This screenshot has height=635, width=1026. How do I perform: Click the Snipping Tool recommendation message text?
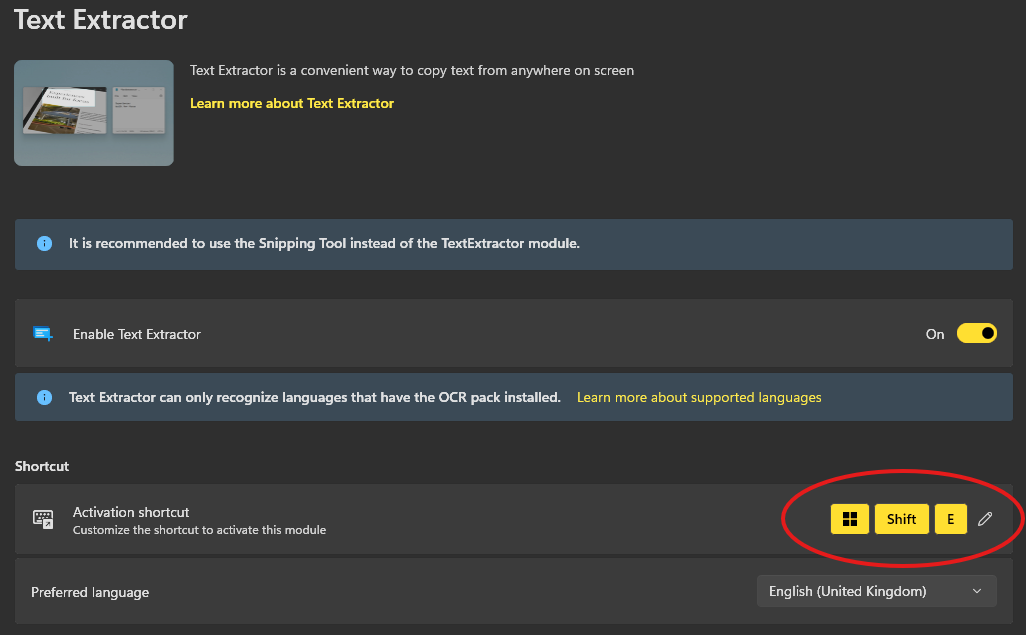pyautogui.click(x=324, y=243)
